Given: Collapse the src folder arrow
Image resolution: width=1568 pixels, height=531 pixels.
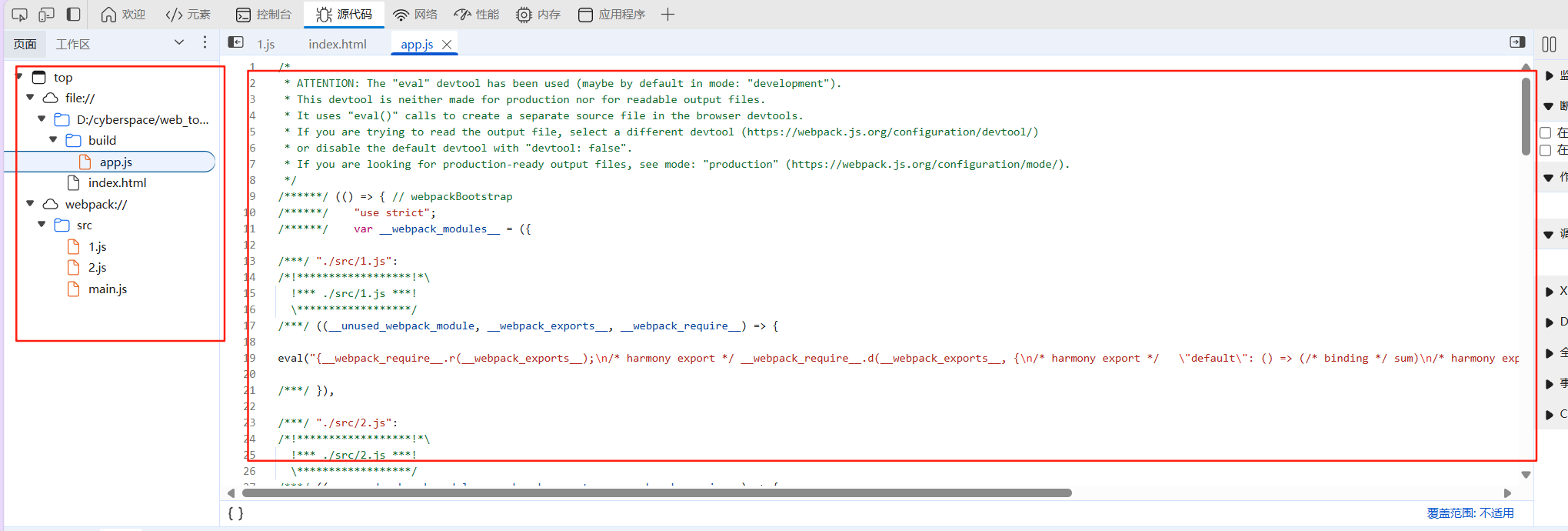Looking at the screenshot, I should [42, 224].
